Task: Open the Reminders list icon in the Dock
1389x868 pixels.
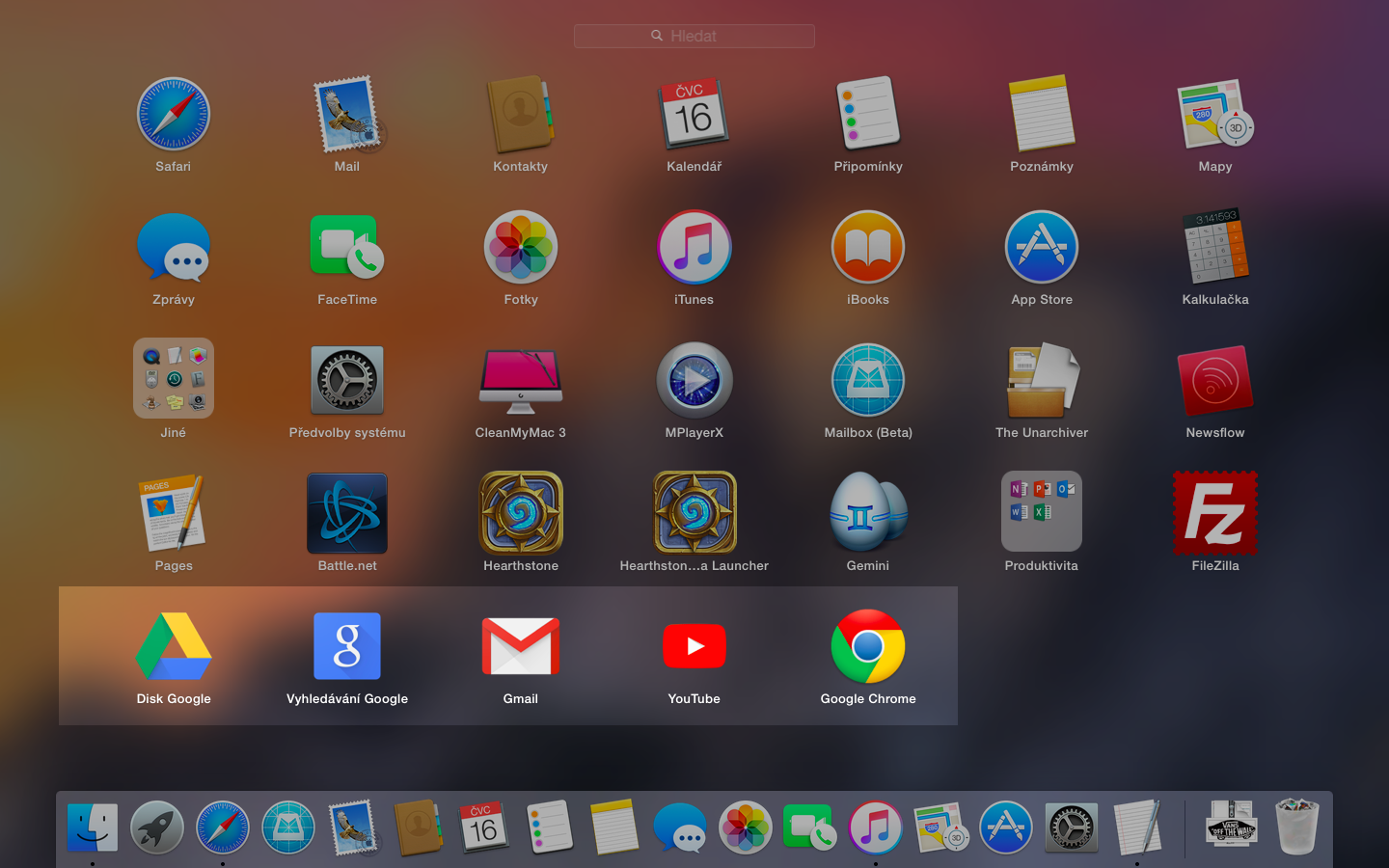Action: (550, 827)
